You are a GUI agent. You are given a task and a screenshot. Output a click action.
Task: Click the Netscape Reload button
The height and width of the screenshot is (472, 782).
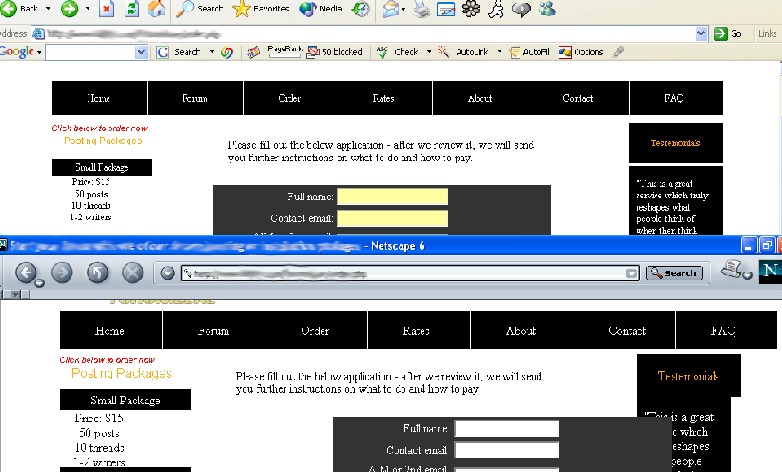coord(98,272)
